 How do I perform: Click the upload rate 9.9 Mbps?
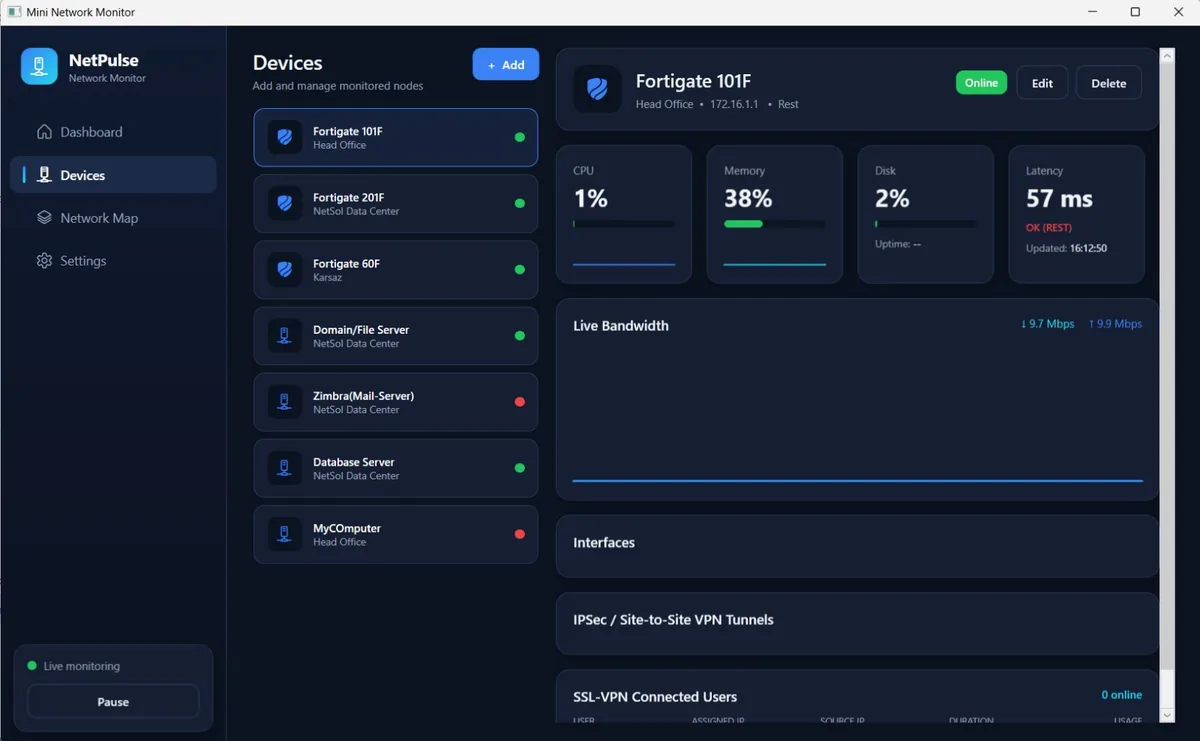point(1115,324)
